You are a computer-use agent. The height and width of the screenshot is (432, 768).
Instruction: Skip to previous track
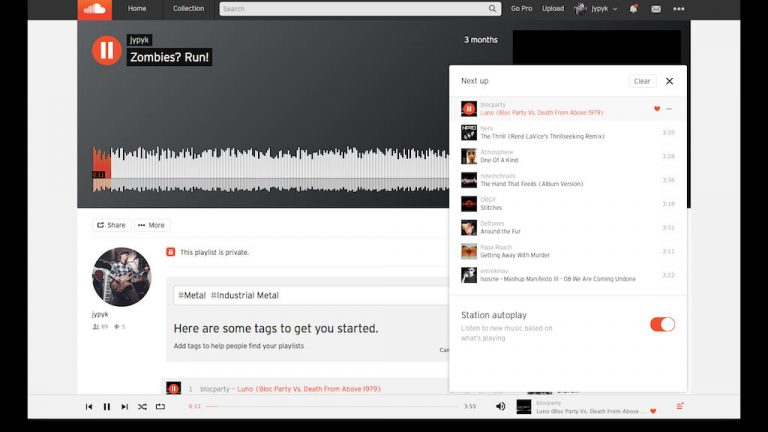click(89, 407)
